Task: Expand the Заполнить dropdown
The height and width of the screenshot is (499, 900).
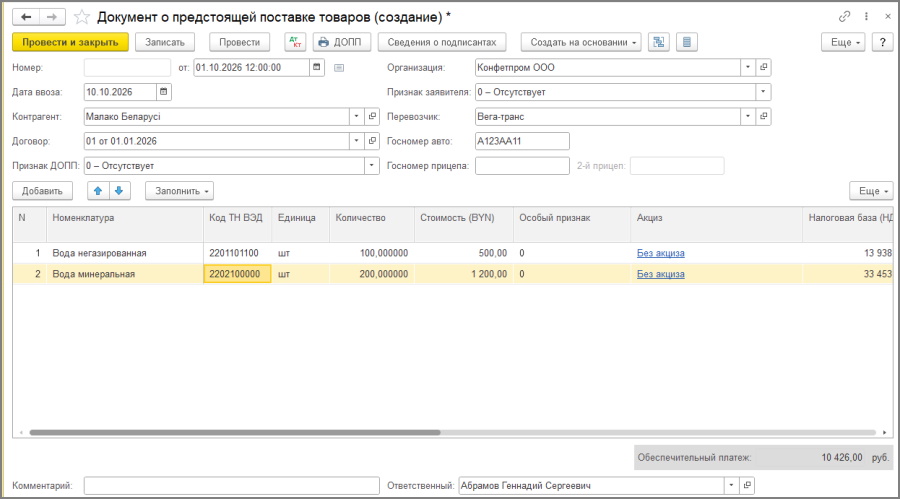Action: [x=180, y=191]
